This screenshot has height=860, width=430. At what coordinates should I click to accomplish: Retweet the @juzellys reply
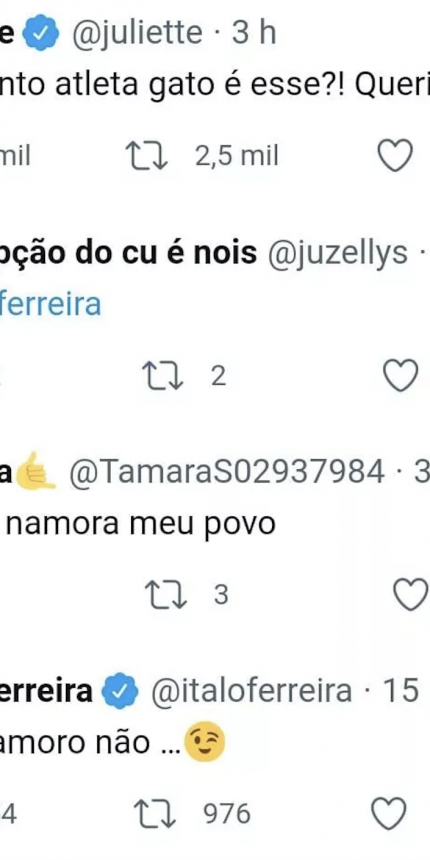pyautogui.click(x=163, y=377)
